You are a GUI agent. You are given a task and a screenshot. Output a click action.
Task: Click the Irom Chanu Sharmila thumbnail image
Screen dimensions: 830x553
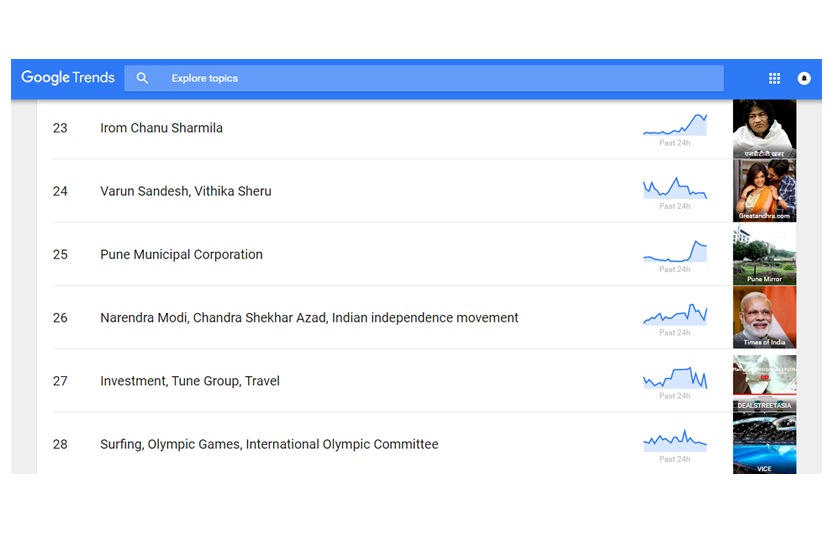(x=764, y=128)
